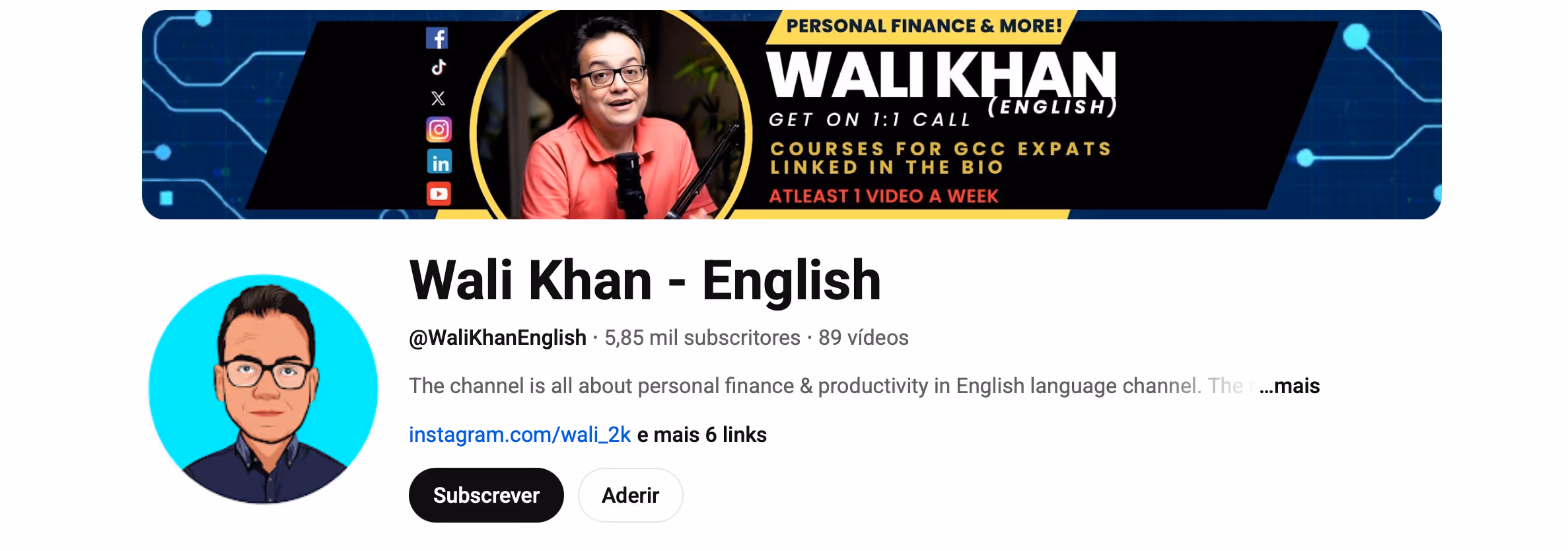This screenshot has height=551, width=1568.
Task: Click the Facebook icon in the banner
Action: coord(437,38)
